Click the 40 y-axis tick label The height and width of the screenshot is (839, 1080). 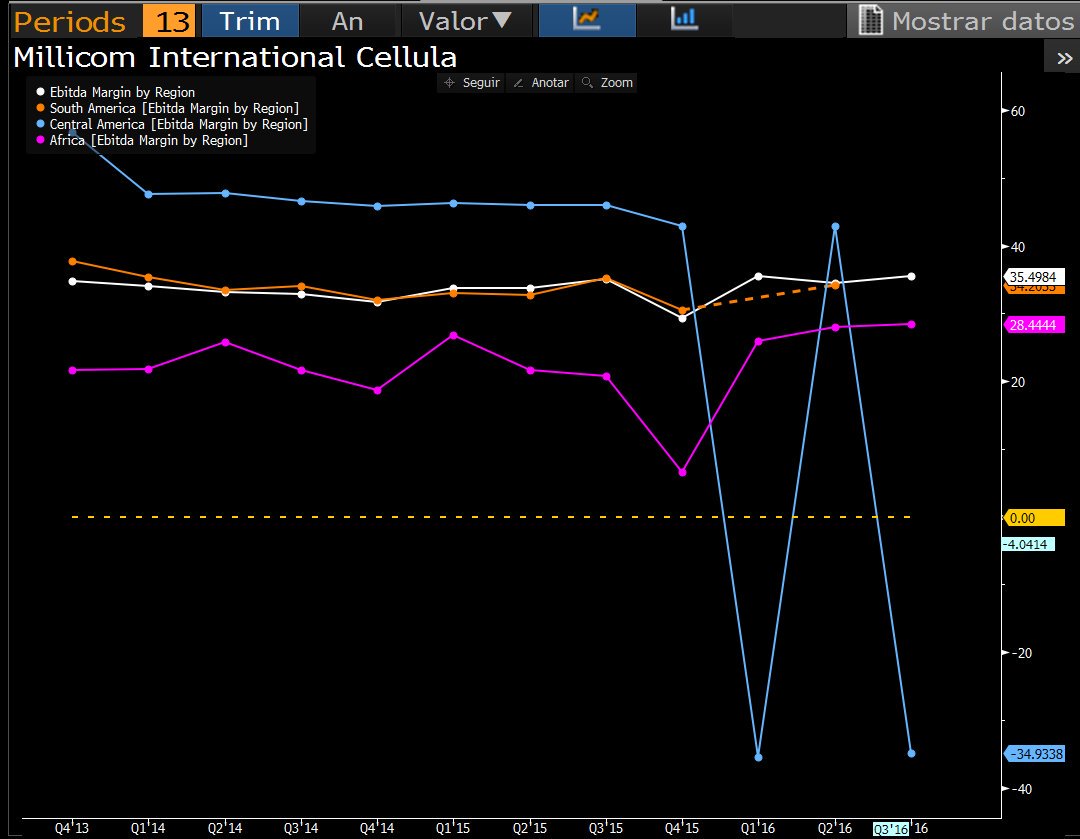click(x=1017, y=247)
